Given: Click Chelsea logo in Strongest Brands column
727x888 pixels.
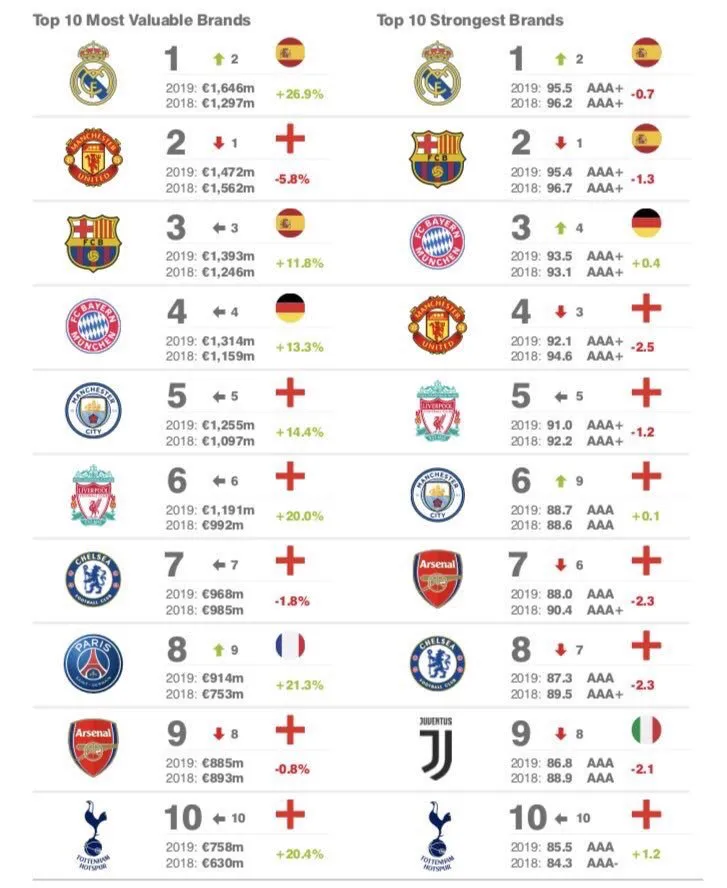Looking at the screenshot, I should coord(437,663).
